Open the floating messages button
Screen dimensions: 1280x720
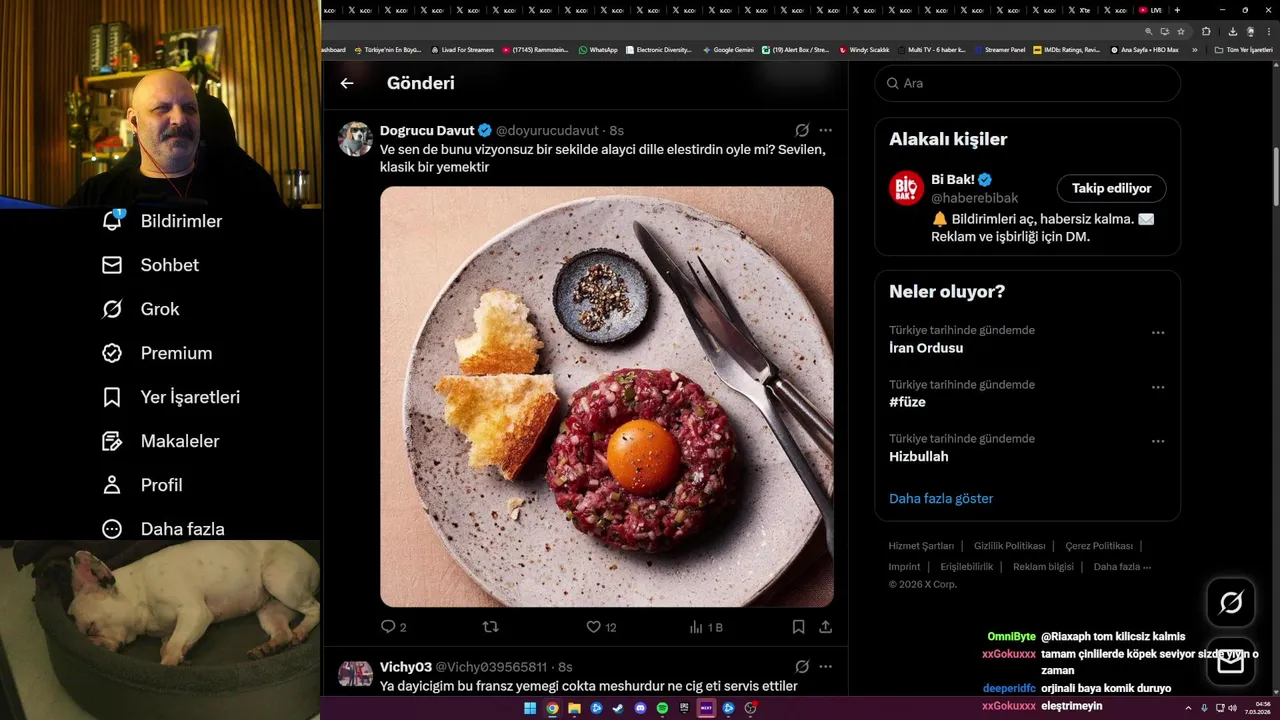pyautogui.click(x=1231, y=662)
